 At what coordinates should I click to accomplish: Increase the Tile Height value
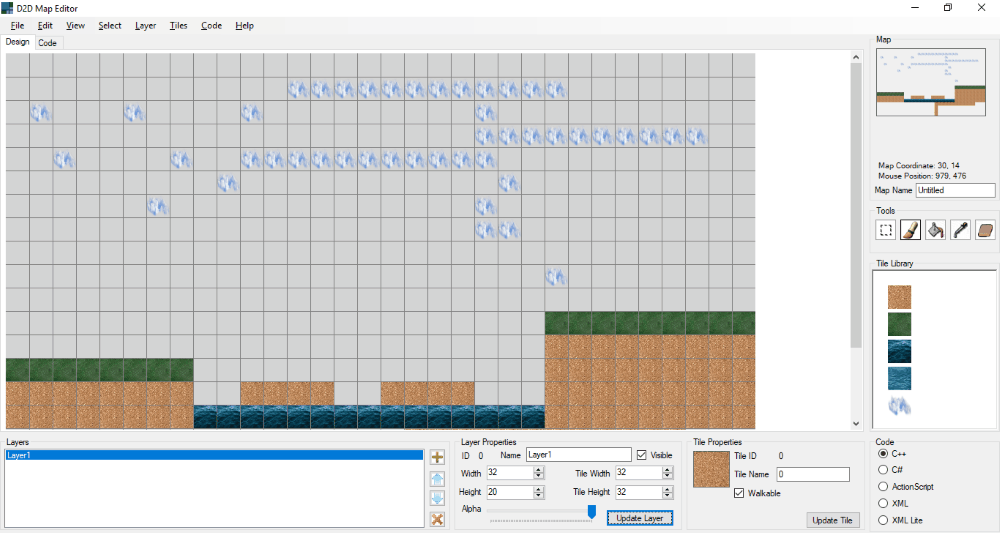click(x=668, y=489)
